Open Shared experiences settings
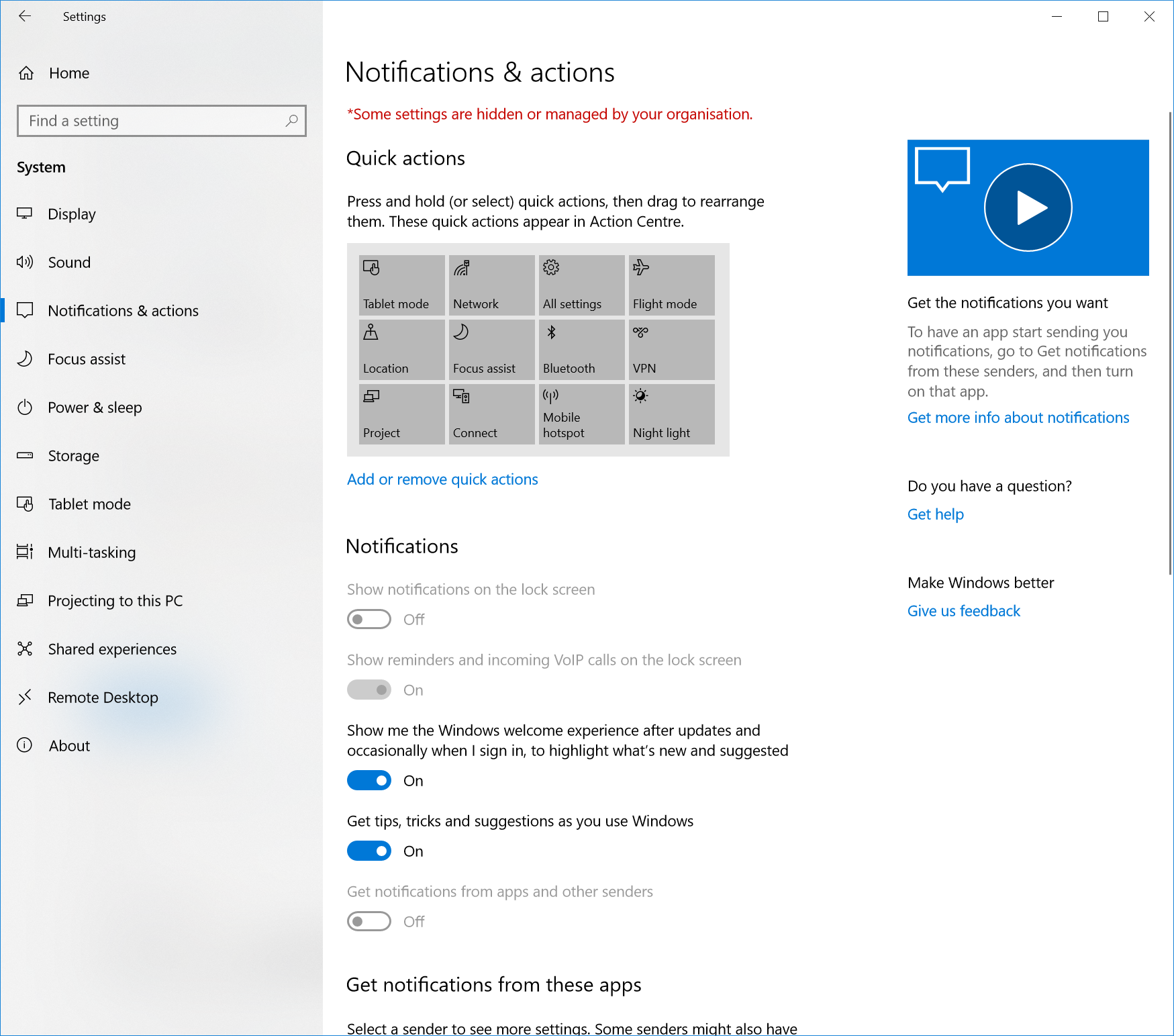The image size is (1174, 1036). (x=161, y=649)
